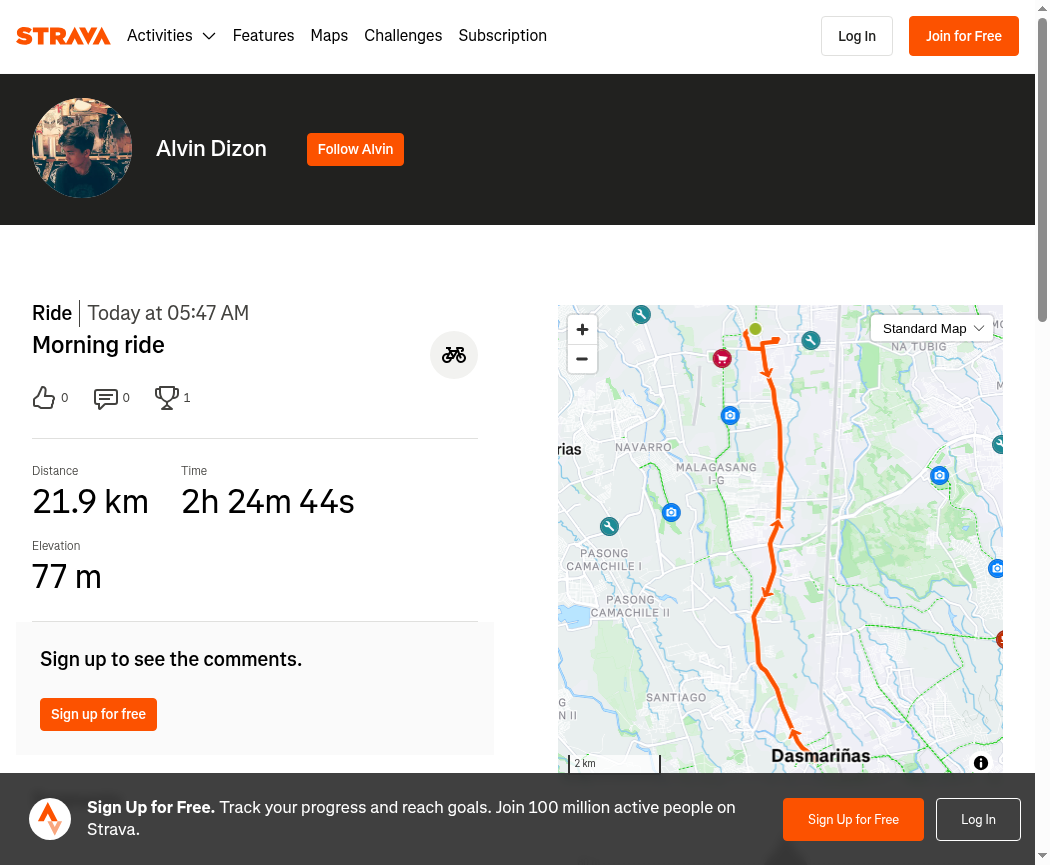Click the 21.9 km distance value
This screenshot has width=1050, height=865.
pyautogui.click(x=90, y=501)
